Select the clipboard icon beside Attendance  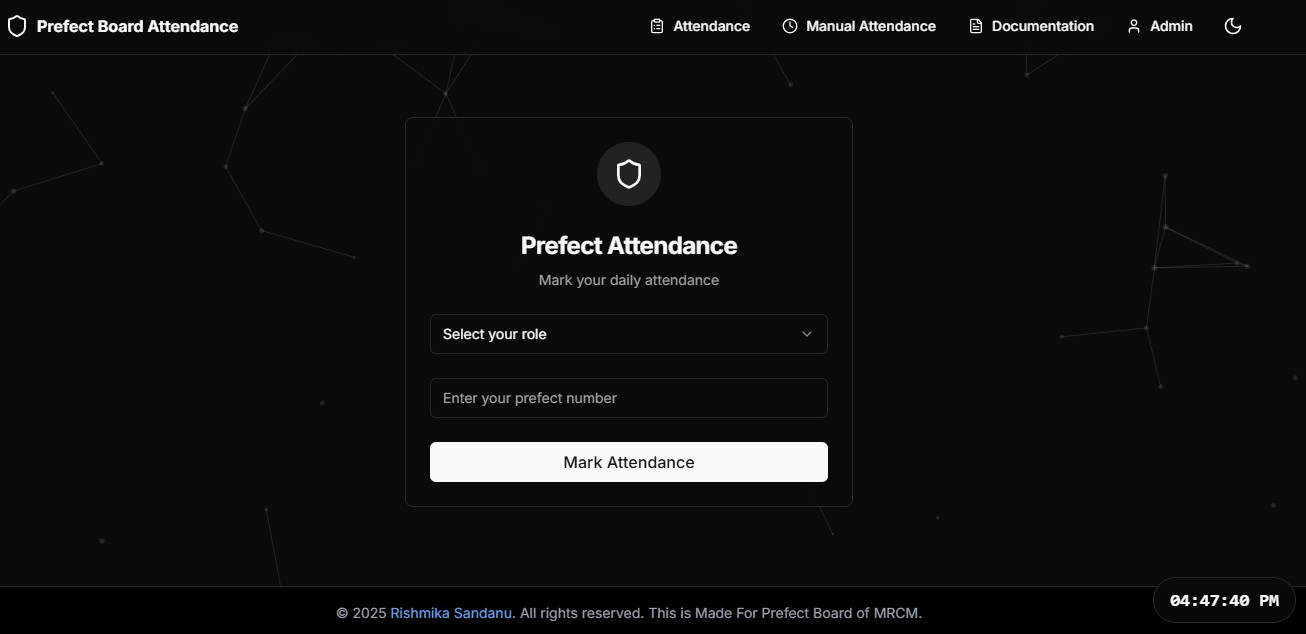pyautogui.click(x=656, y=25)
